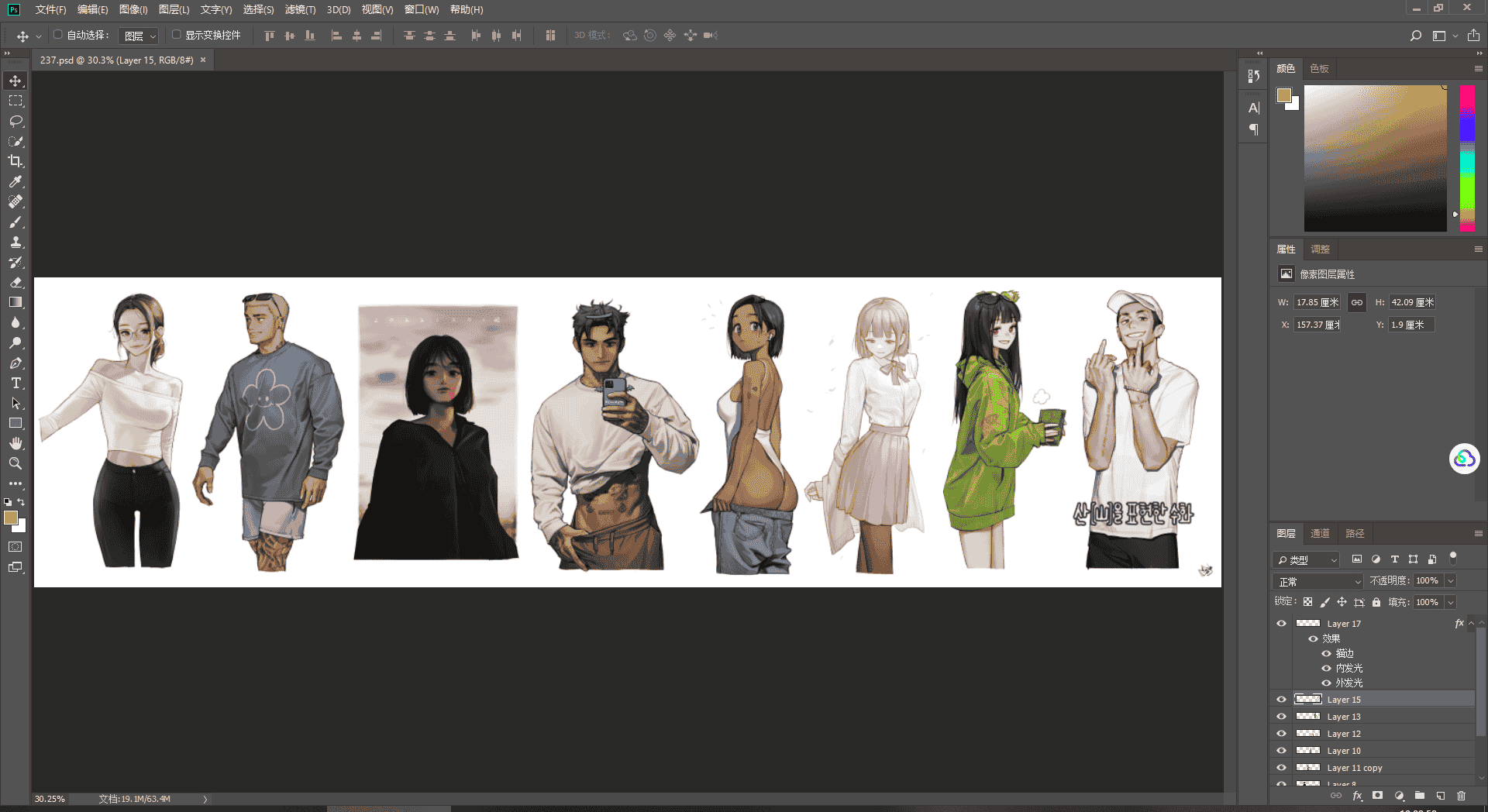1488x812 pixels.
Task: Switch to the Channels tab
Action: (1320, 534)
